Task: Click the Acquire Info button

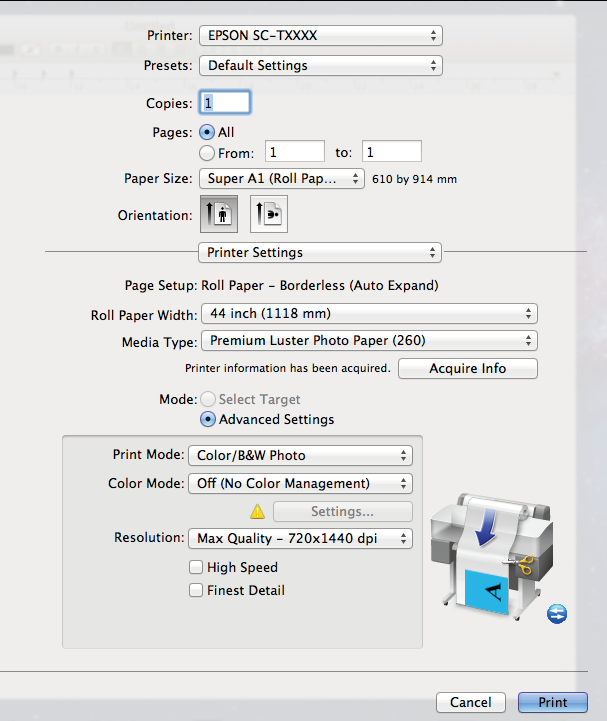Action: [x=468, y=368]
